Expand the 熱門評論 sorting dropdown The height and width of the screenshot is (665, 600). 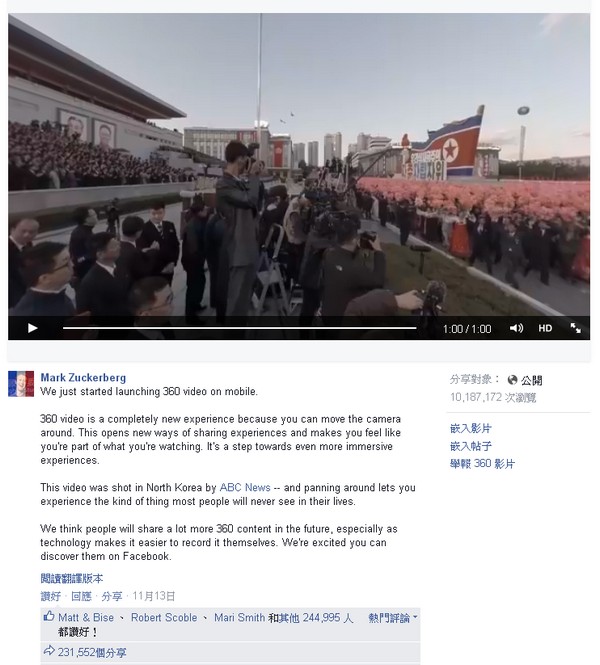(x=393, y=618)
